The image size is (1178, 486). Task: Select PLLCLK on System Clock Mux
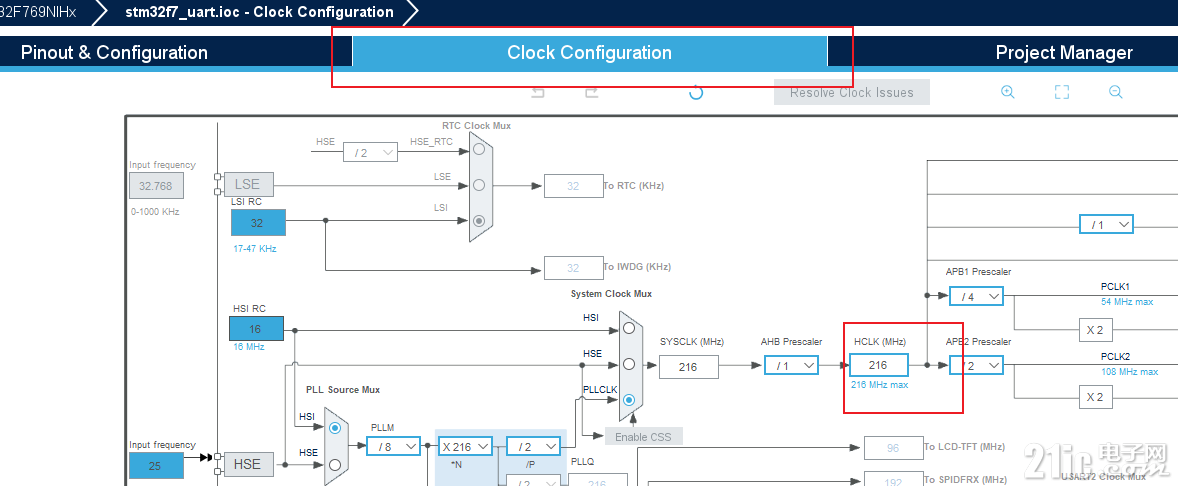click(629, 400)
